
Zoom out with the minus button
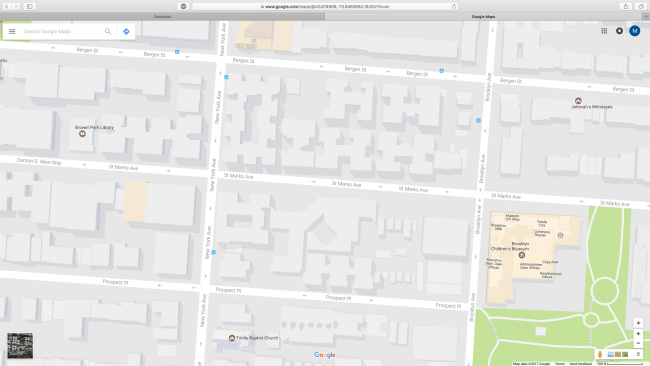point(638,343)
